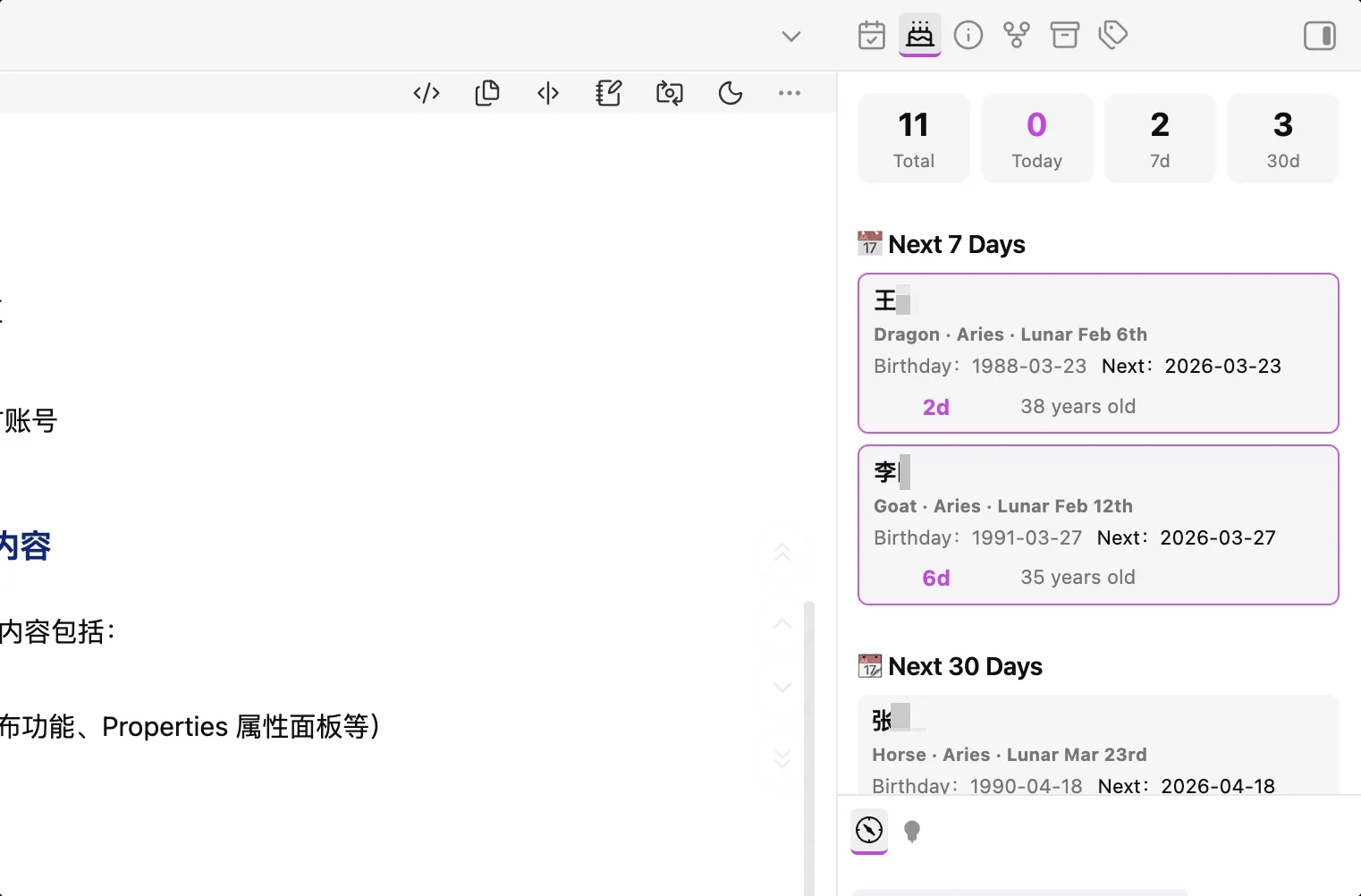Click the editor vertical scrollbar

(809, 748)
